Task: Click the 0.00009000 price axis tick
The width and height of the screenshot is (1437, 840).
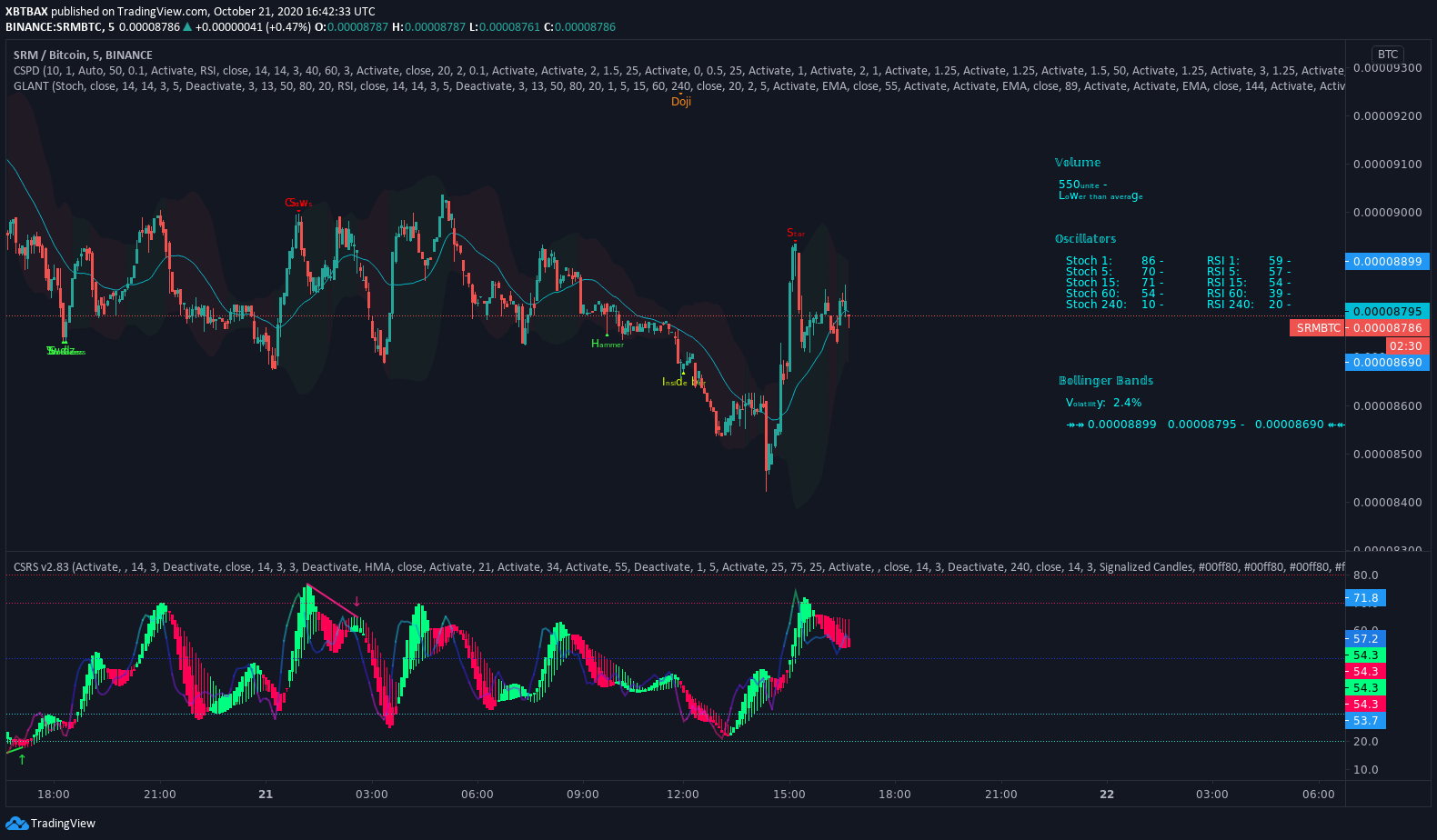Action: (x=1388, y=213)
